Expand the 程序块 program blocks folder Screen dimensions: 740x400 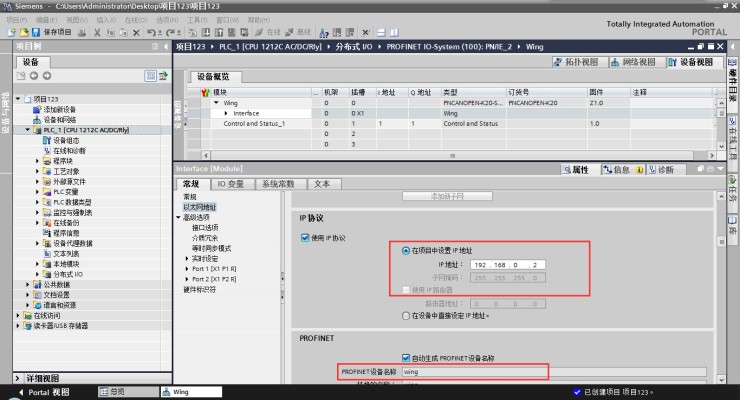click(37, 160)
